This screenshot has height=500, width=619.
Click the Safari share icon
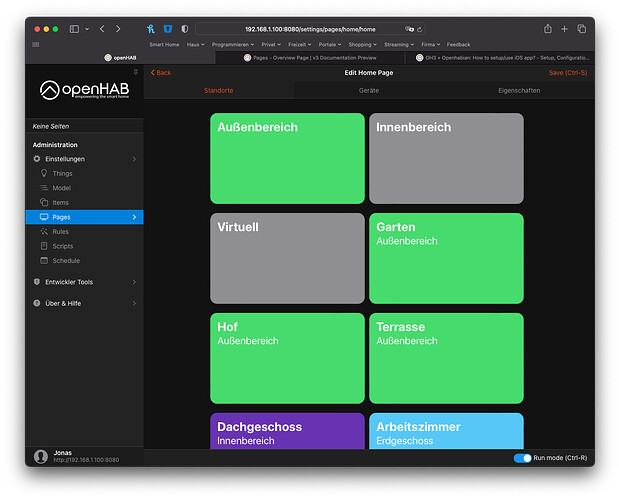(x=547, y=29)
